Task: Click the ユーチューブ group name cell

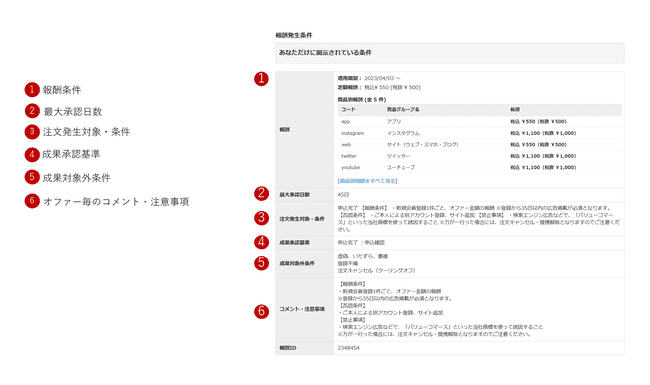Action: (400, 167)
